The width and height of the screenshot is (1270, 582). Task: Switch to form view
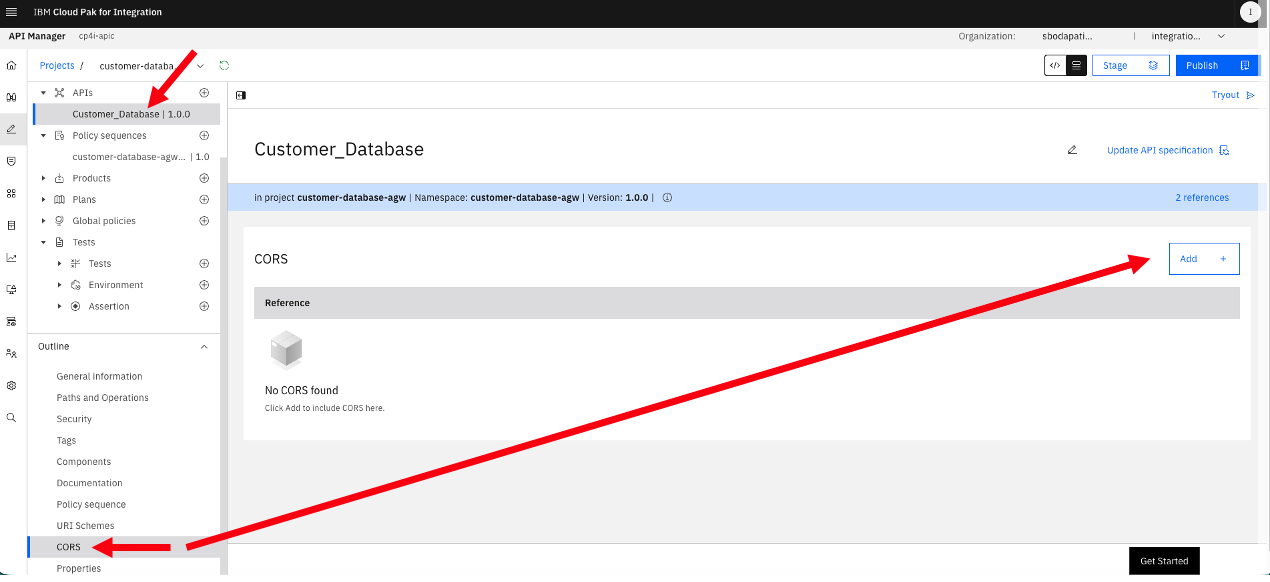tap(1076, 65)
